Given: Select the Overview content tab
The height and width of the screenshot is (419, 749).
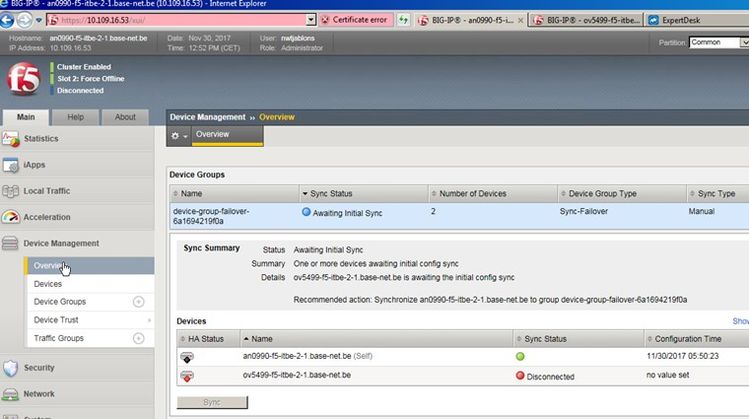Looking at the screenshot, I should point(227,135).
